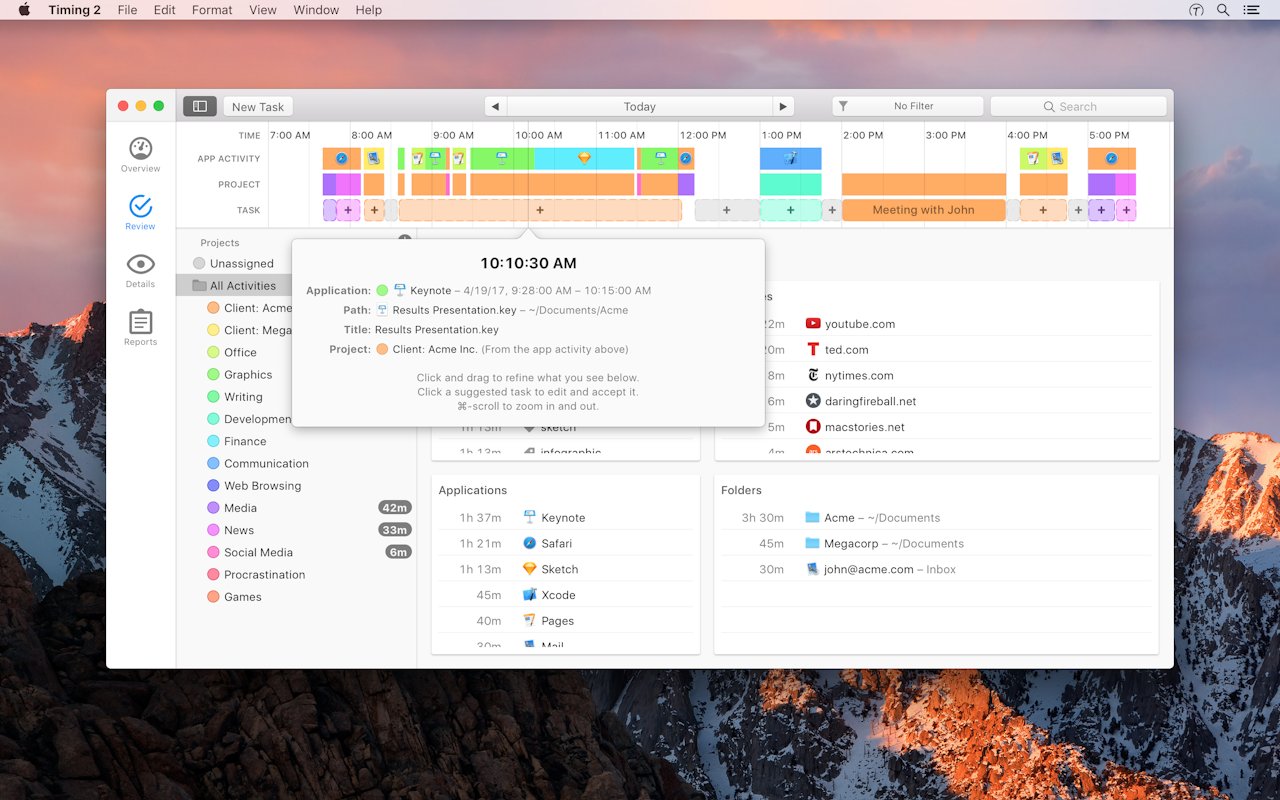Click the filter funnel icon in the toolbar

(x=843, y=106)
